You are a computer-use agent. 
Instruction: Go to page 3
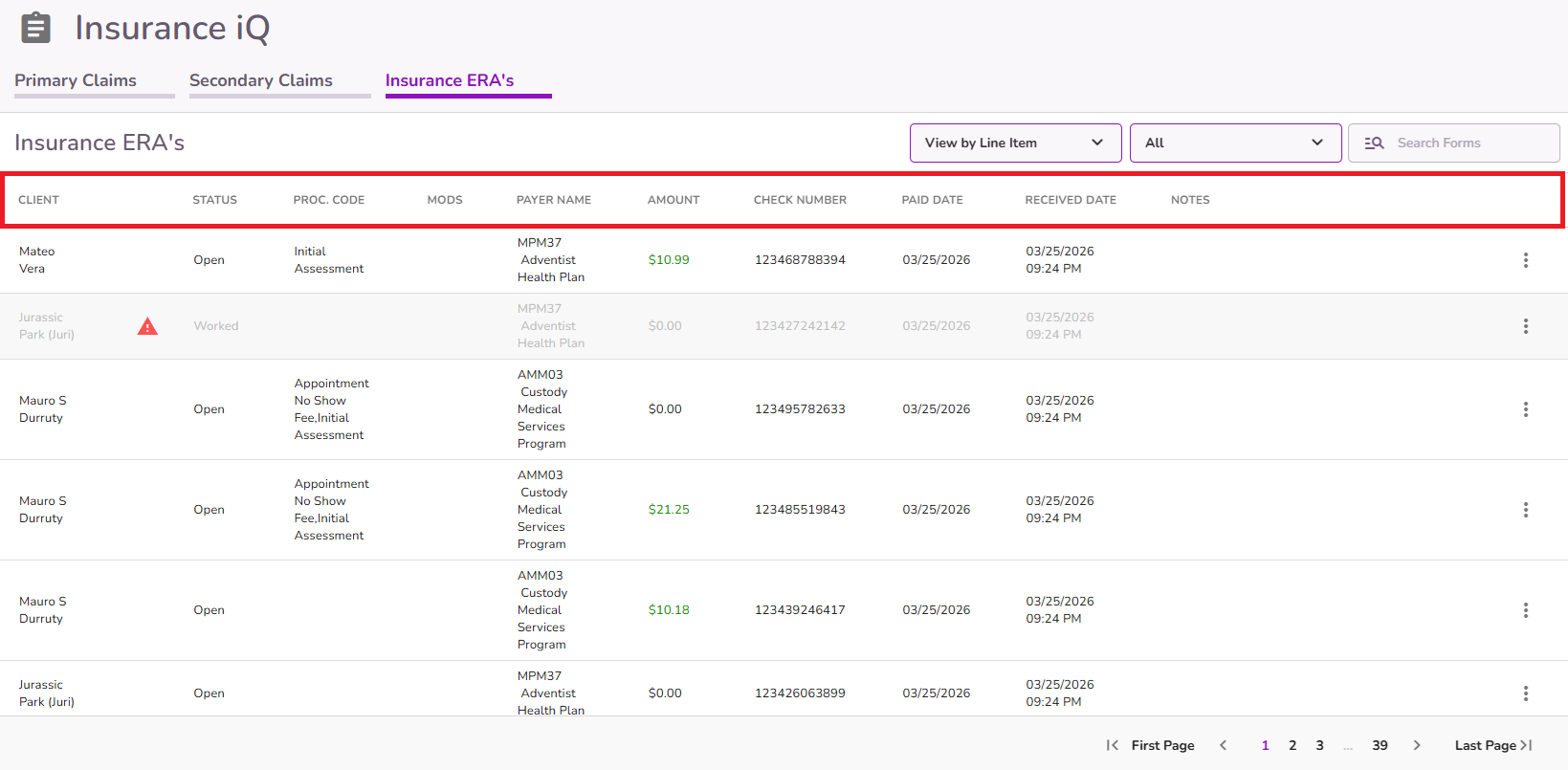pyautogui.click(x=1319, y=745)
